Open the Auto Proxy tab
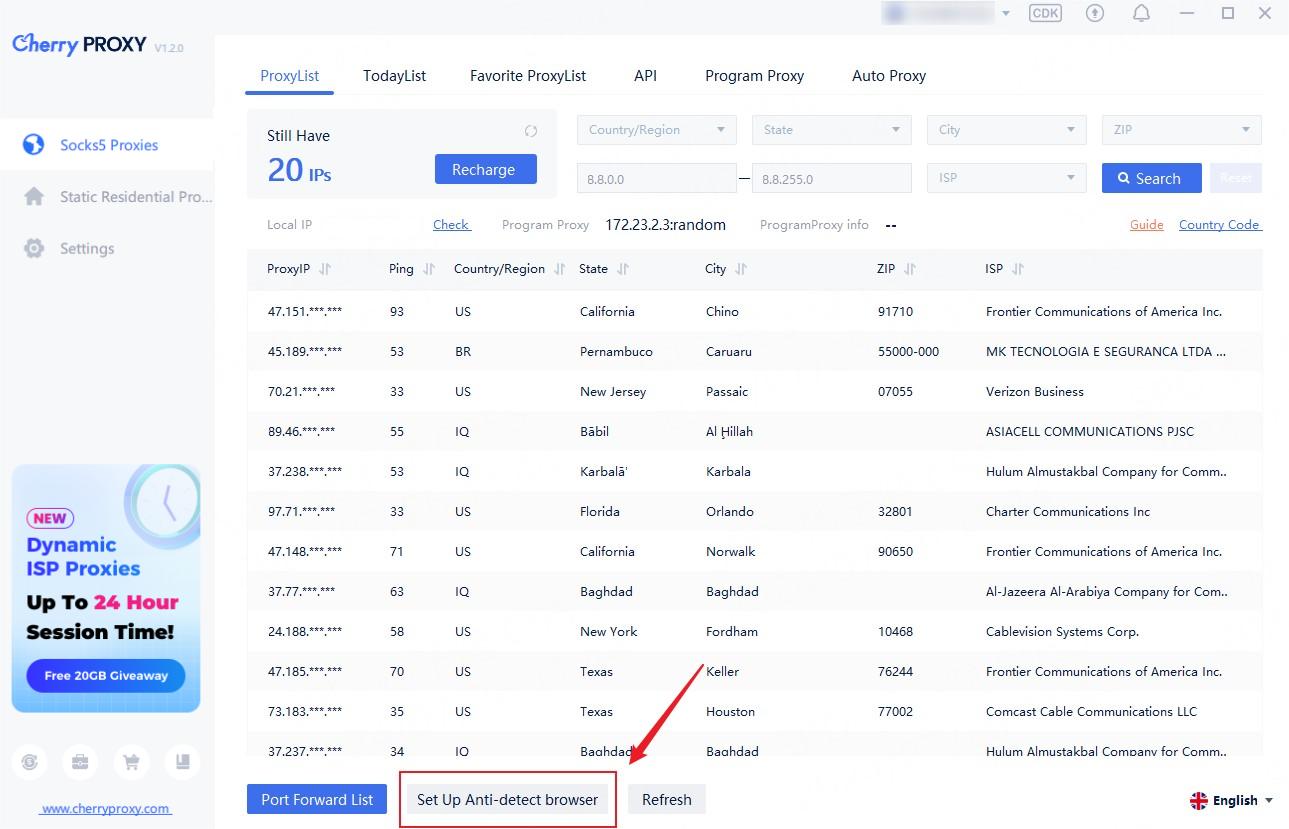Image resolution: width=1289 pixels, height=829 pixels. [x=888, y=76]
